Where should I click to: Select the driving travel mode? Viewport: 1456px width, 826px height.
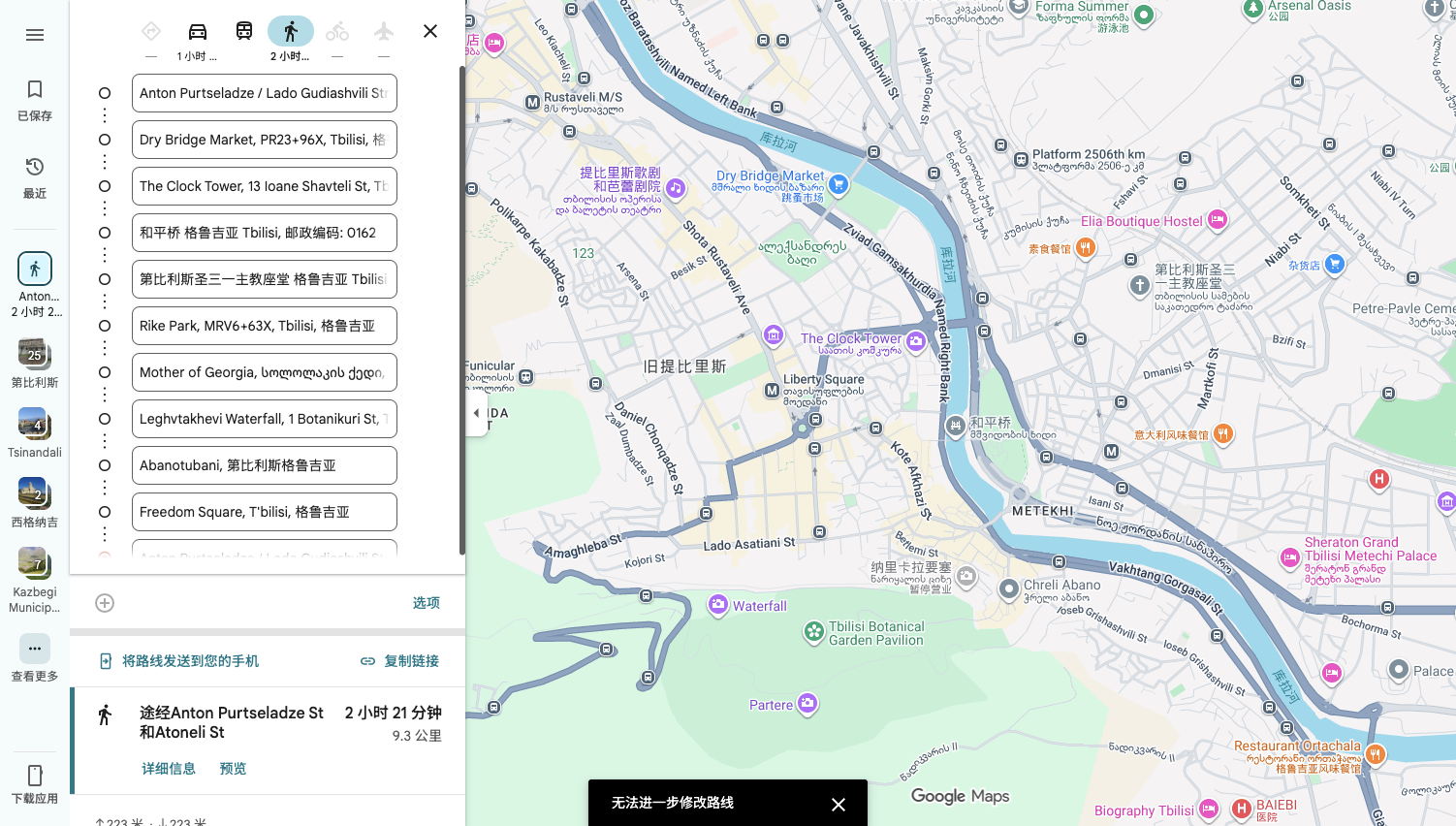point(198,31)
